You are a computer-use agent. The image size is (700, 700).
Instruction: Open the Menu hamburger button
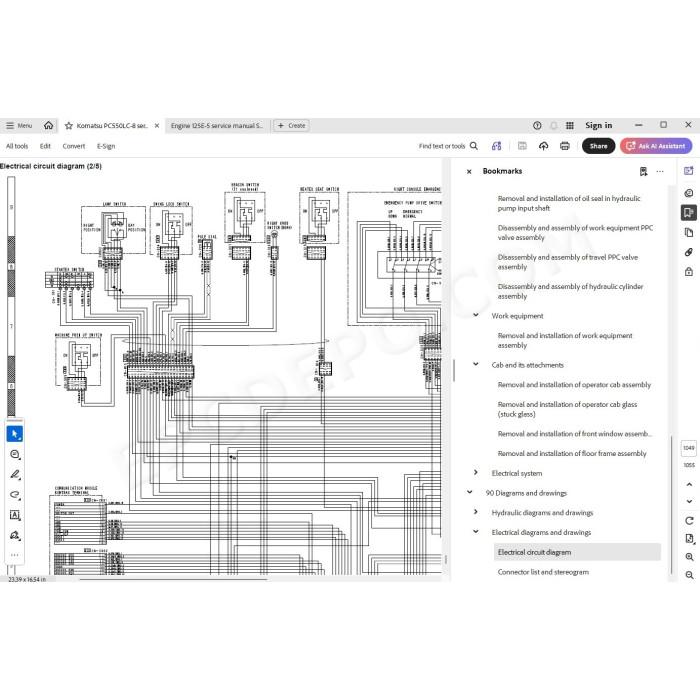19,125
